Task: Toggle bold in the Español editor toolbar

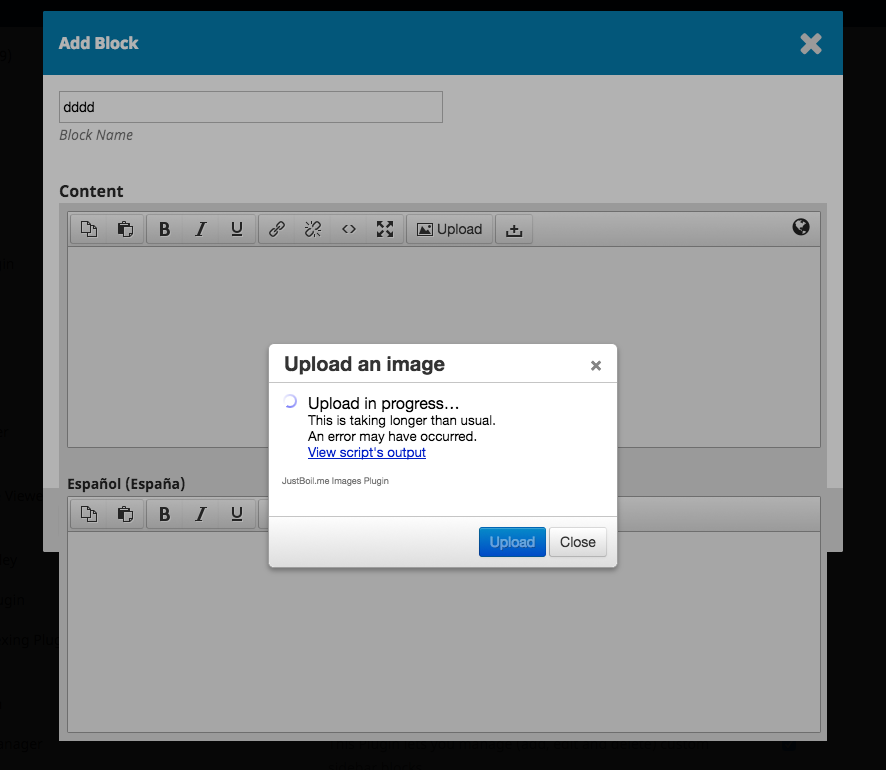Action: pos(164,514)
